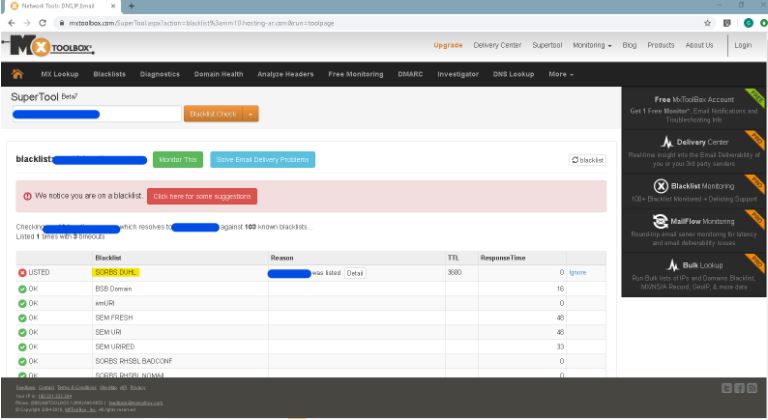Close the Network Tools browser tab
This screenshot has height=420, width=768.
click(113, 6)
